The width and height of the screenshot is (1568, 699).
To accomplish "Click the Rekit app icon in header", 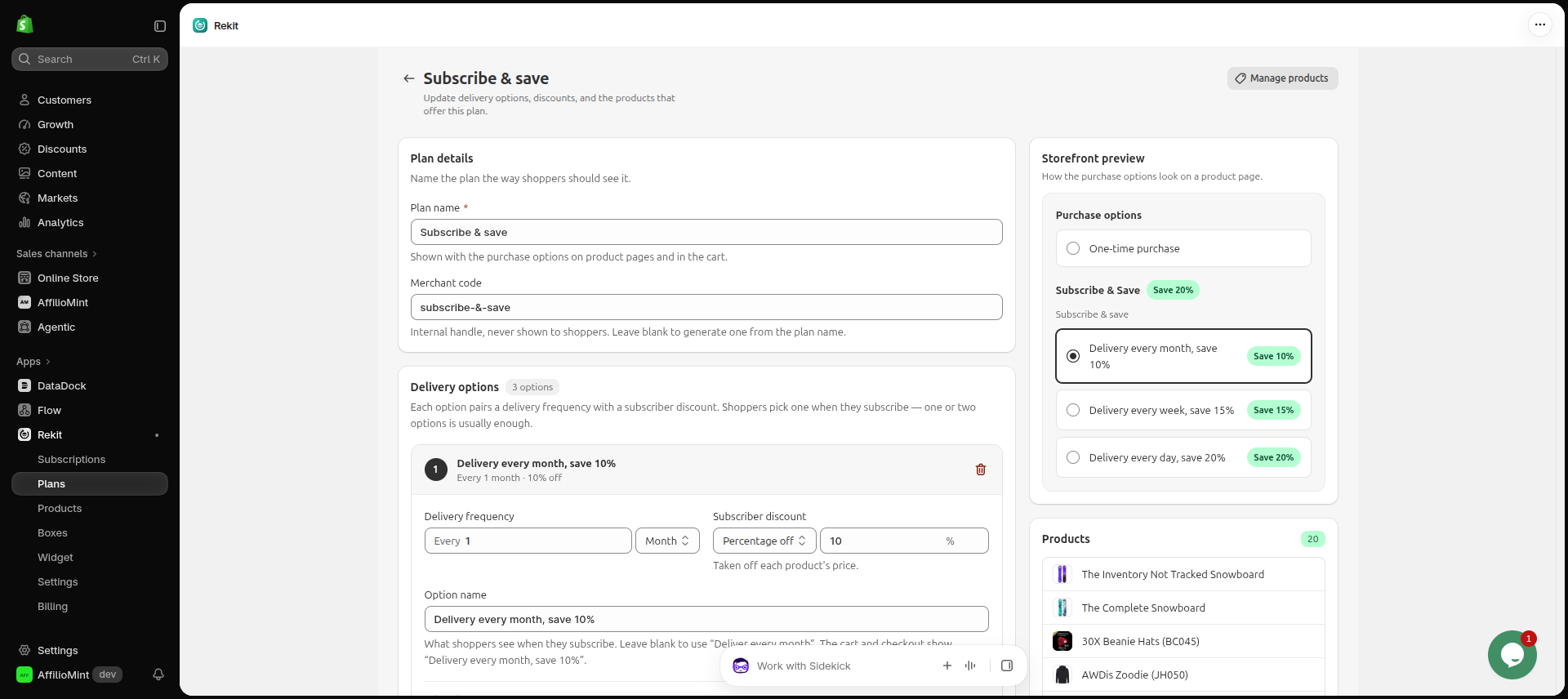I will pyautogui.click(x=200, y=25).
